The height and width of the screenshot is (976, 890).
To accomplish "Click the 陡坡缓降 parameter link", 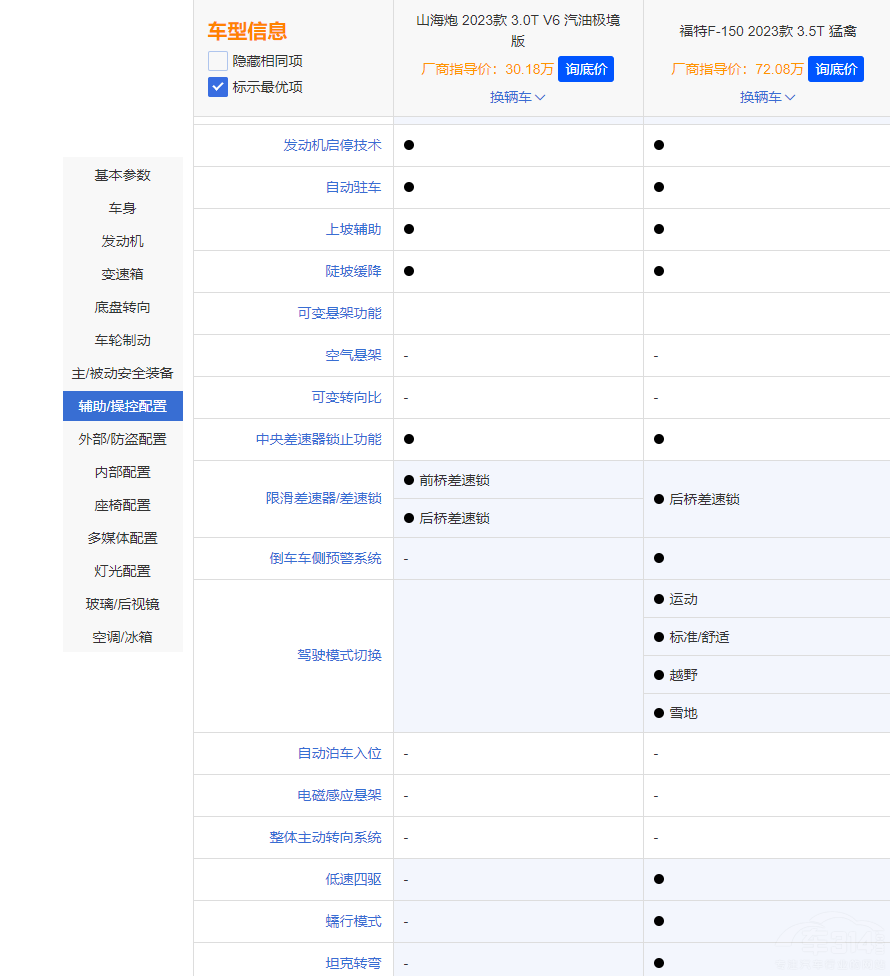I will 353,271.
